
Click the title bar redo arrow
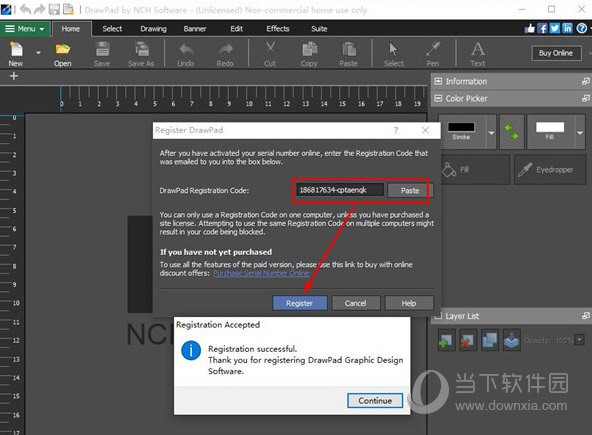pyautogui.click(x=39, y=9)
